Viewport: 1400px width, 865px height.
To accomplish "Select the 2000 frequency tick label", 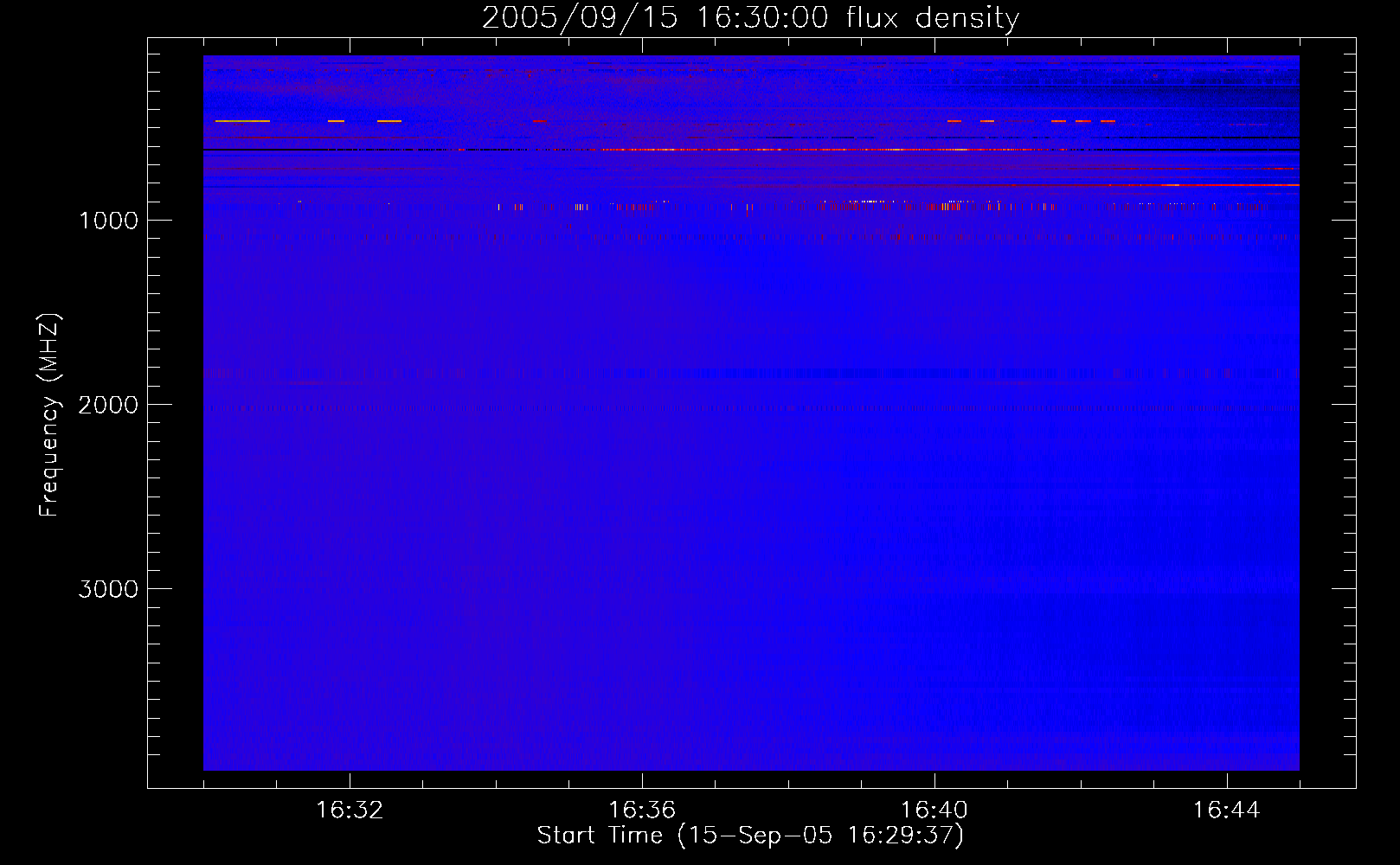I will point(108,405).
